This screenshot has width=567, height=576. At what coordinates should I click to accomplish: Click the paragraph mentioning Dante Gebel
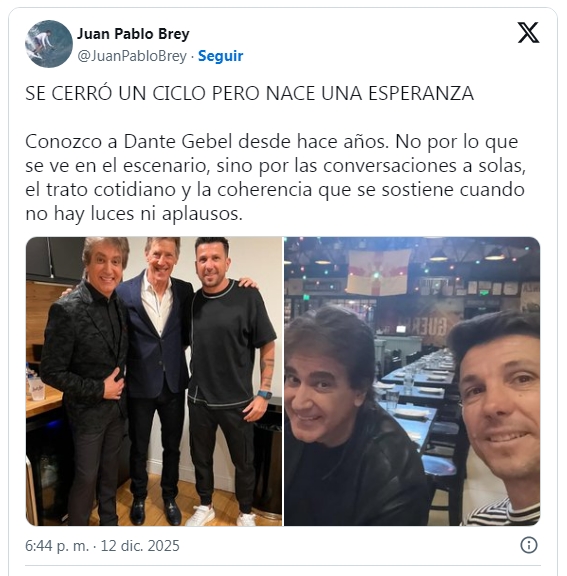tap(275, 177)
